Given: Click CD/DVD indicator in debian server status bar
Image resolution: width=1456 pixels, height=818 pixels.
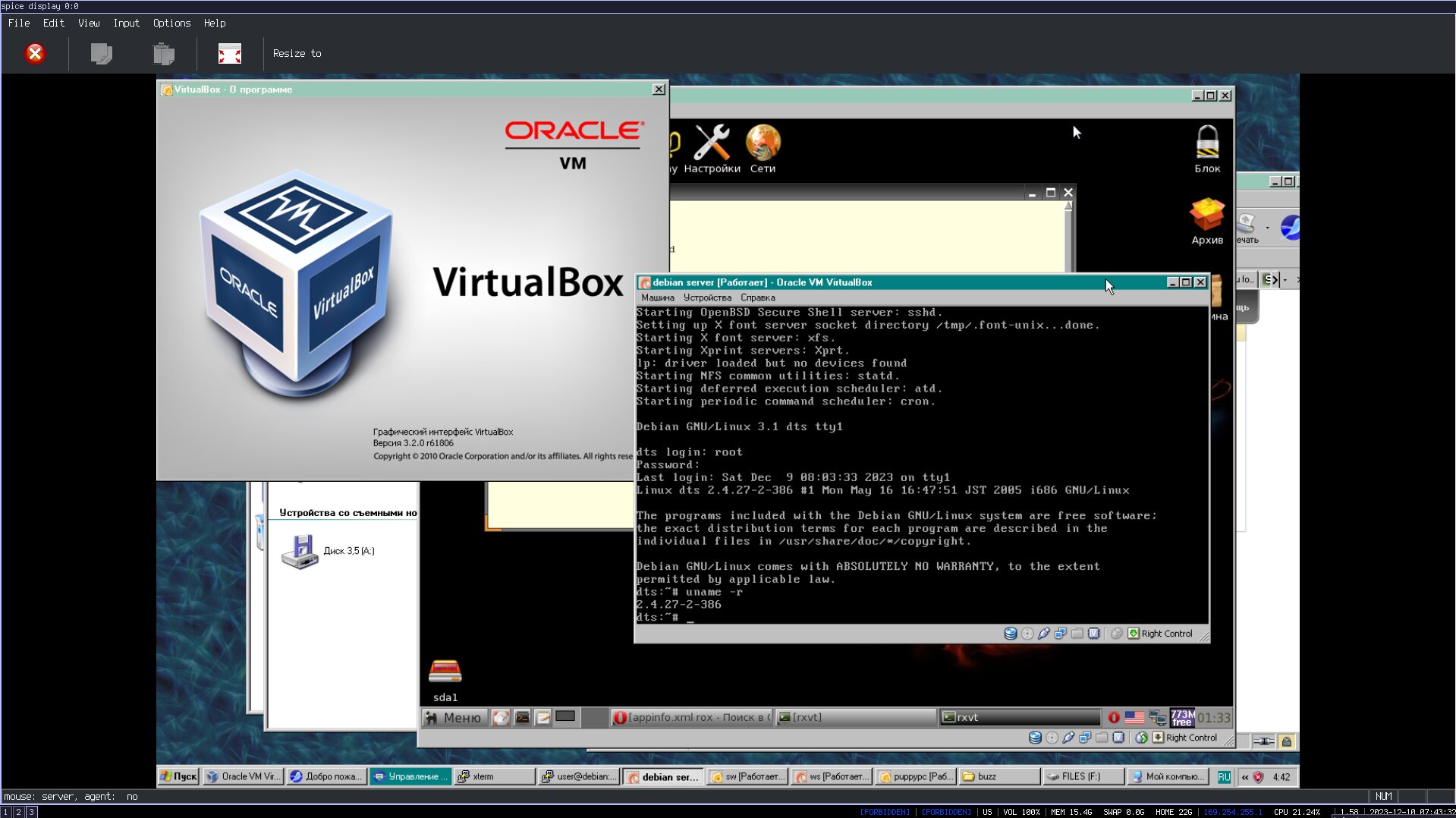Looking at the screenshot, I should tap(1027, 634).
